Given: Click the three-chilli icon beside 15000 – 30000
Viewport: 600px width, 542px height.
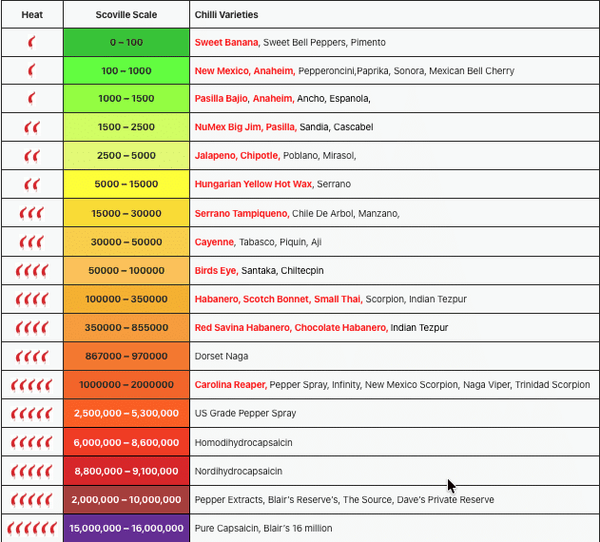Looking at the screenshot, I should pos(32,213).
